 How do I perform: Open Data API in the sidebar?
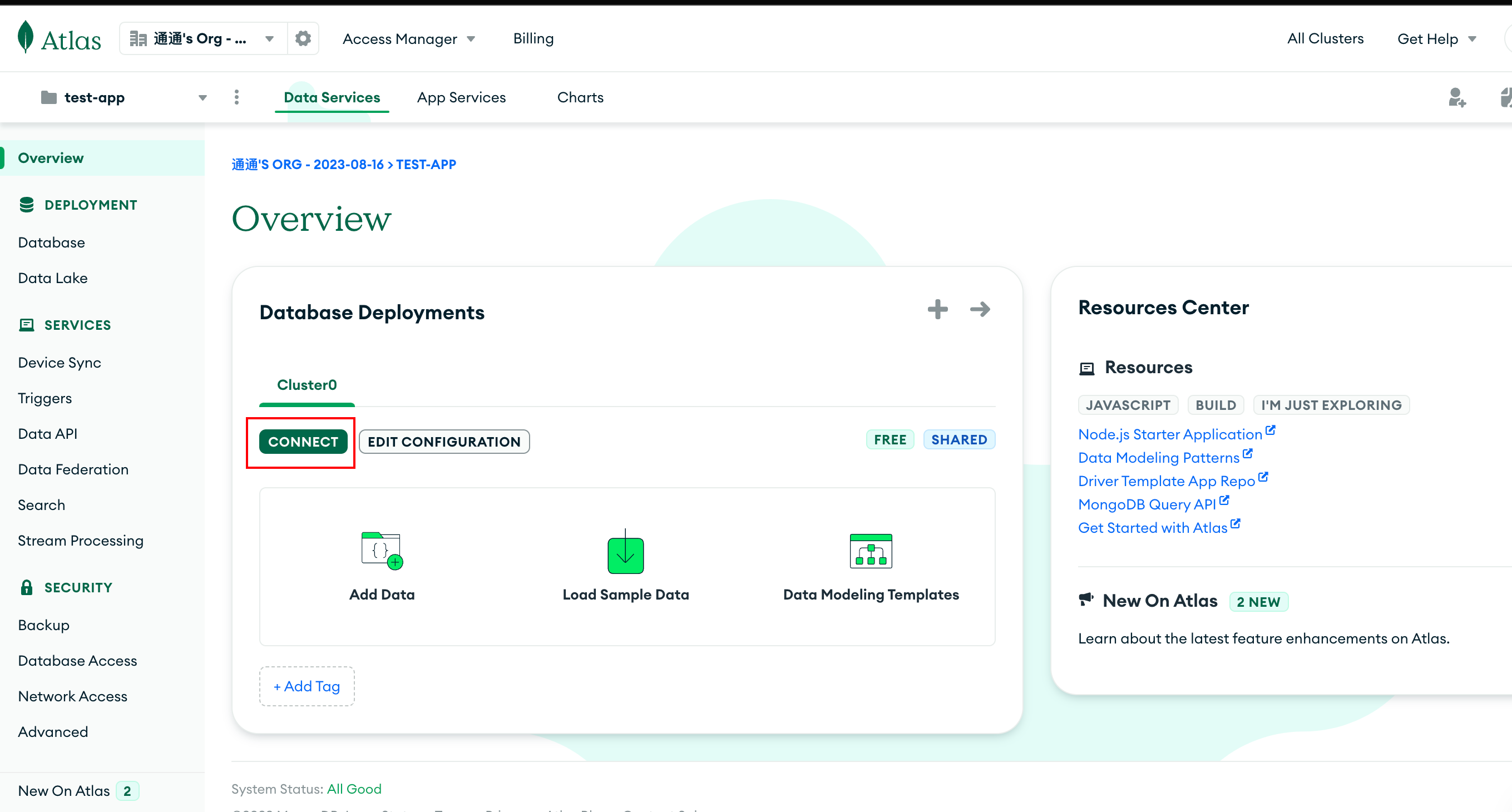[47, 434]
